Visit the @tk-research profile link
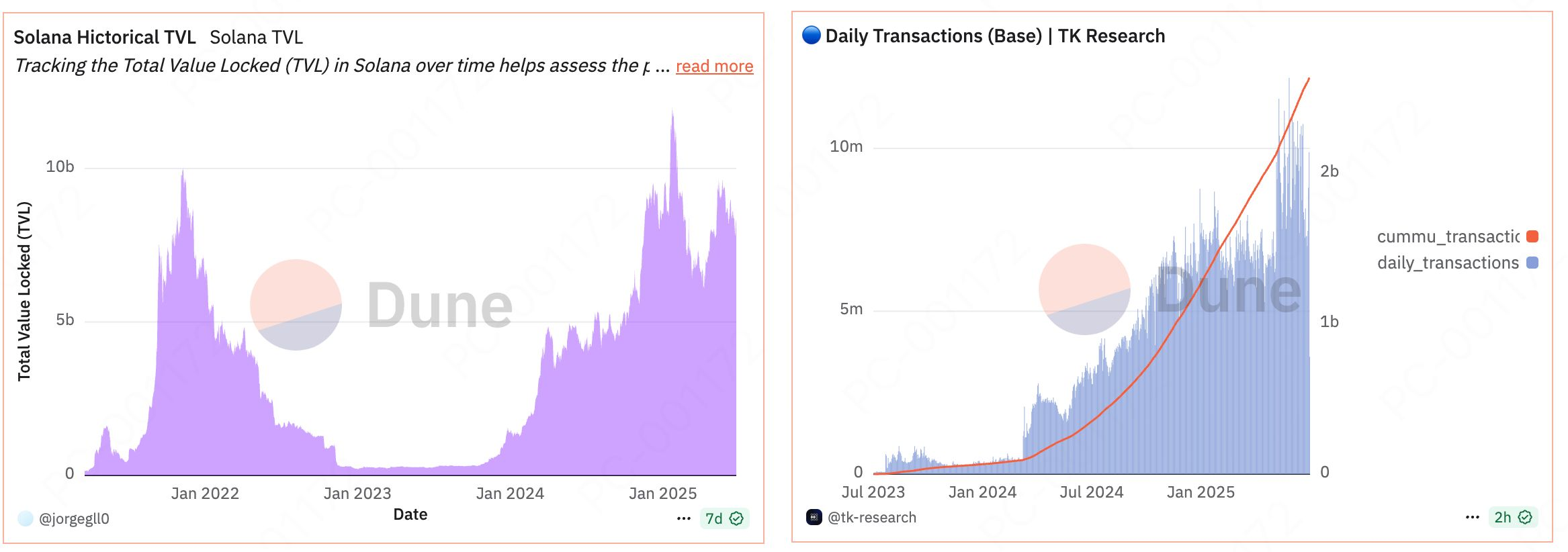This screenshot has width=1568, height=552. 871,517
